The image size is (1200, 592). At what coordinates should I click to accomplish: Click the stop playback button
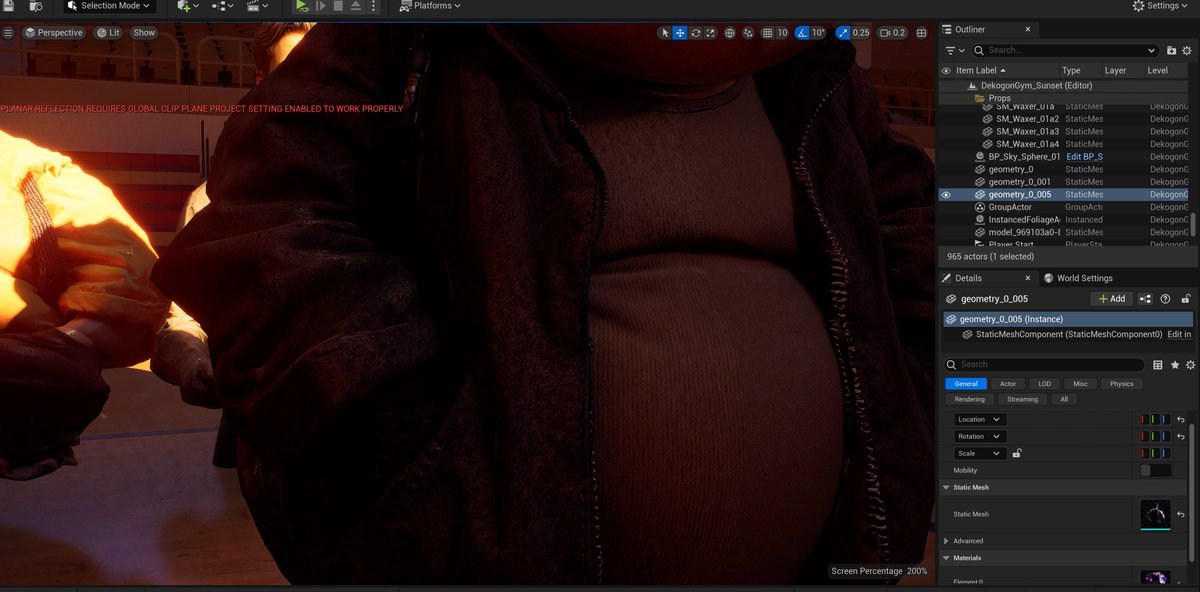coord(338,6)
